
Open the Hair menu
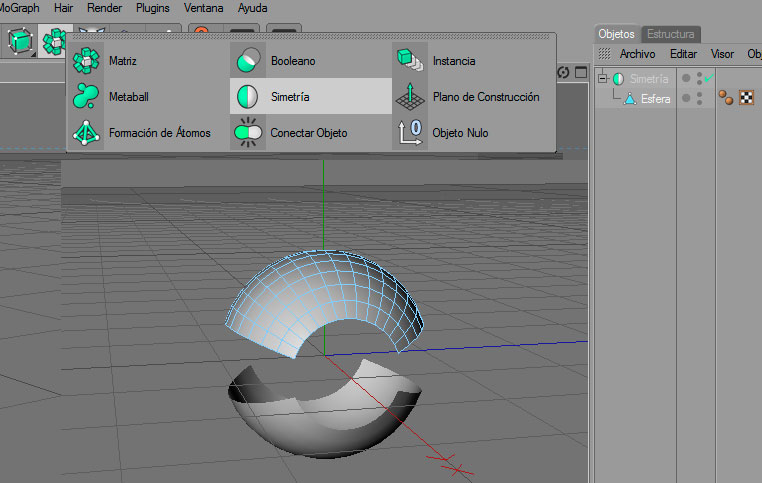(x=63, y=8)
